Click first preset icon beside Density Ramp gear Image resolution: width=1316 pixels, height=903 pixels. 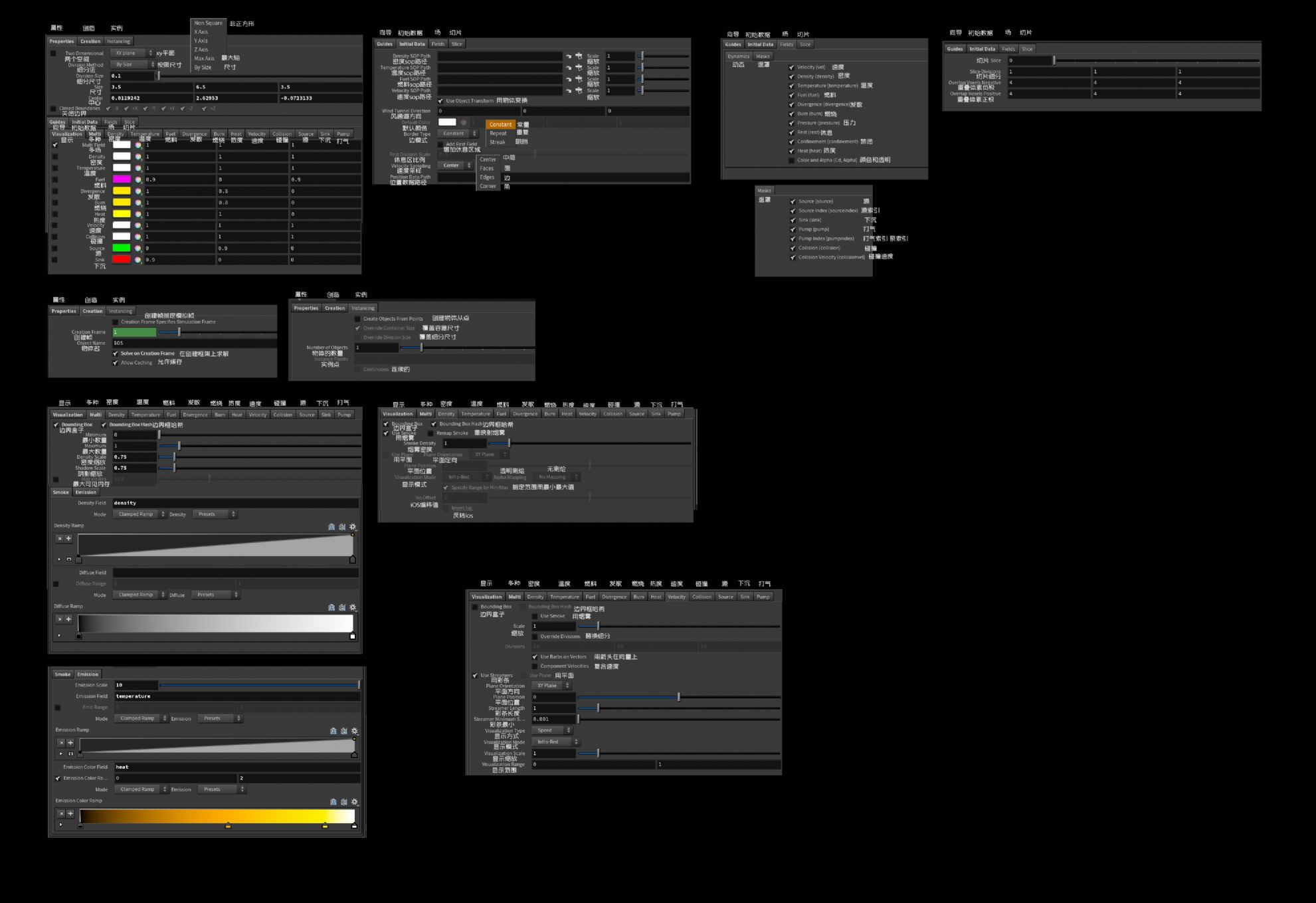[x=331, y=527]
